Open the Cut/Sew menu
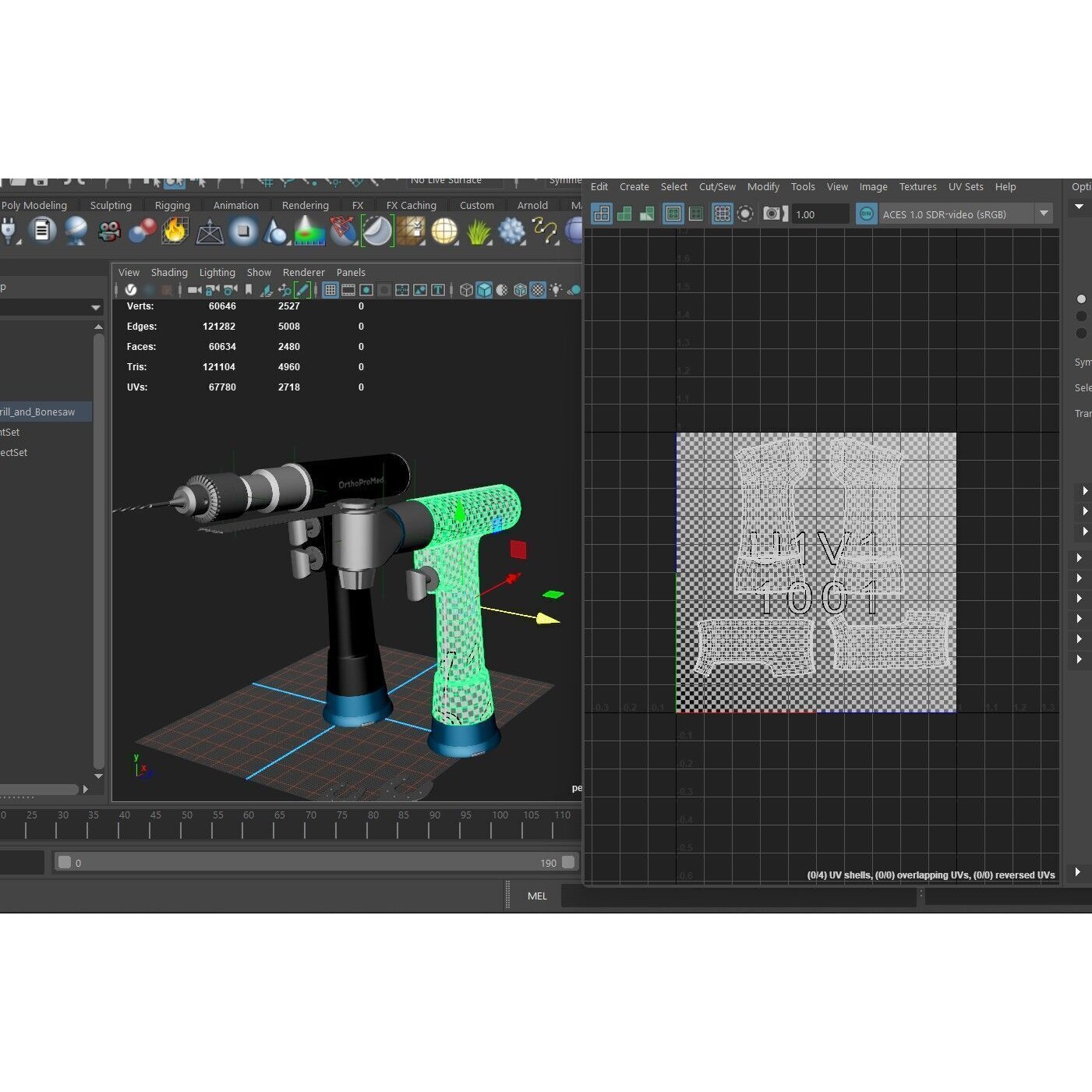1092x1092 pixels. tap(716, 186)
